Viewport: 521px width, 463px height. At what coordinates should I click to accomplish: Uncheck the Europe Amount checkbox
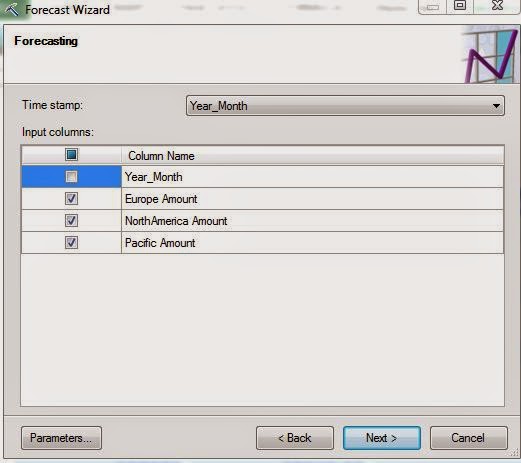pyautogui.click(x=71, y=199)
